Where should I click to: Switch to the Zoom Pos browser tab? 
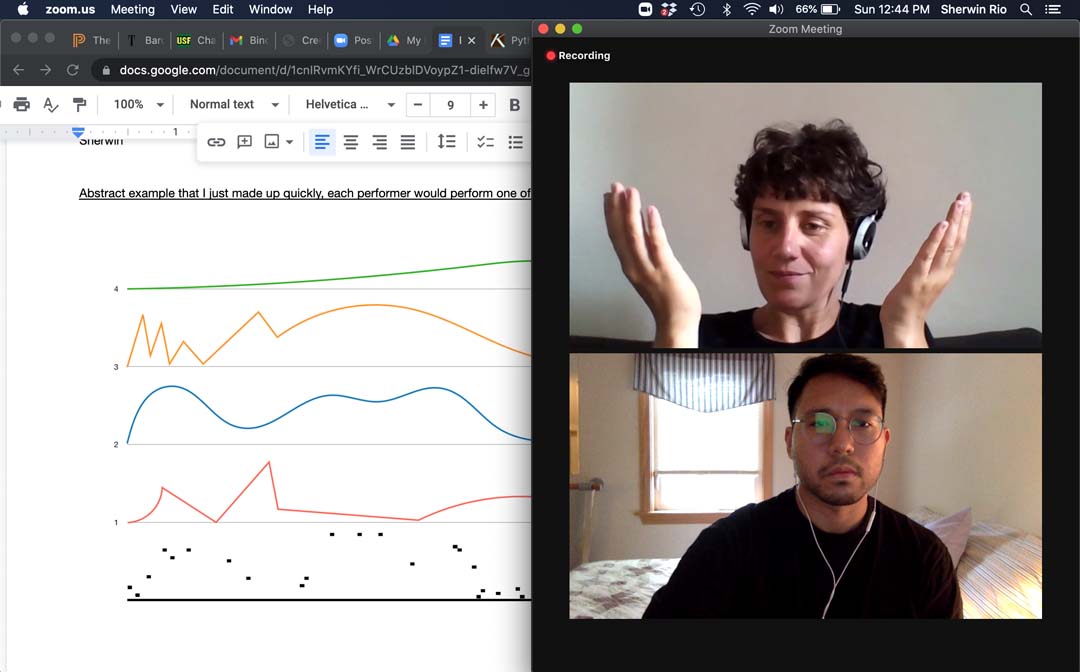point(353,40)
